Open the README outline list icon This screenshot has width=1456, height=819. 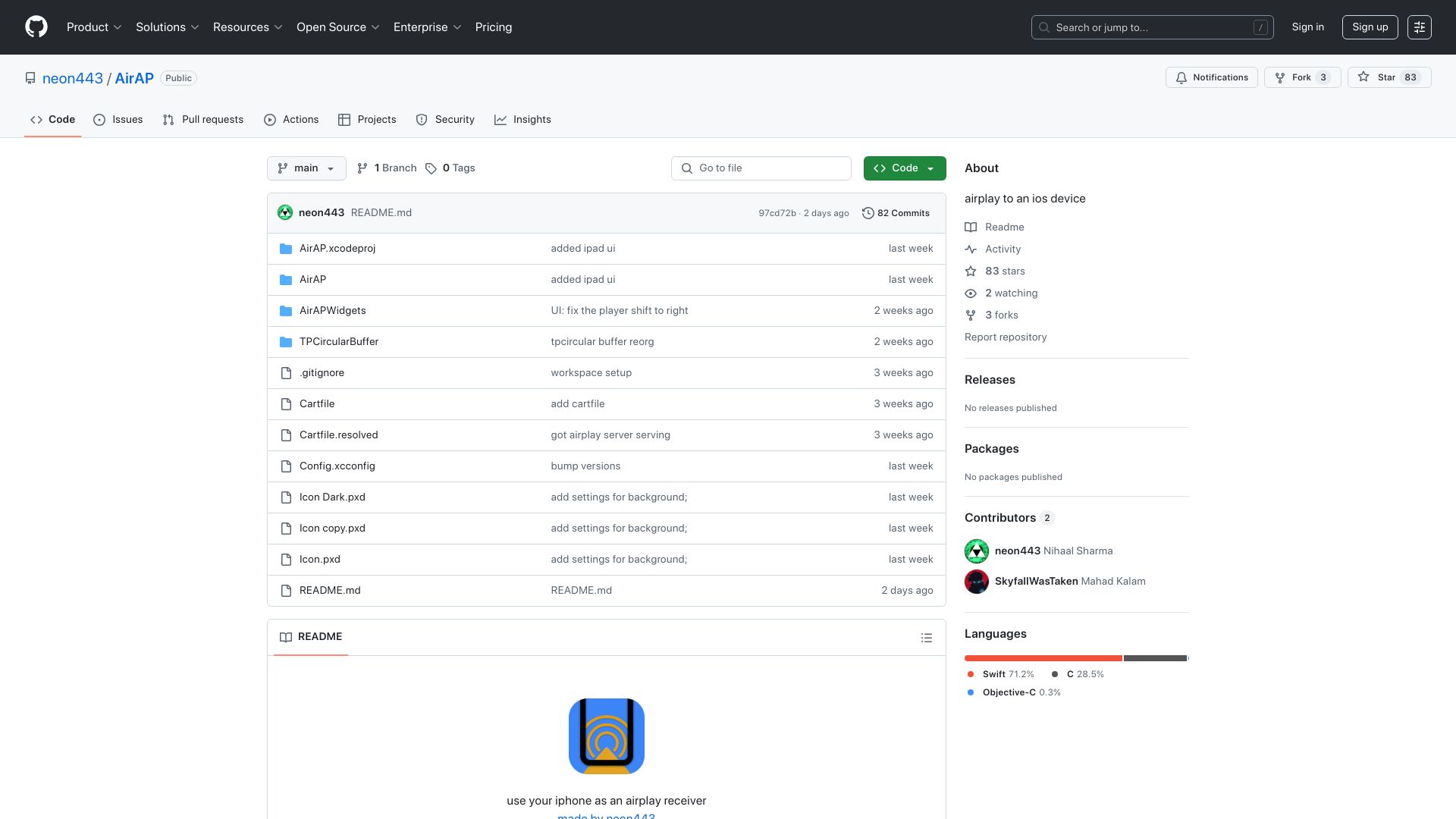pyautogui.click(x=926, y=638)
